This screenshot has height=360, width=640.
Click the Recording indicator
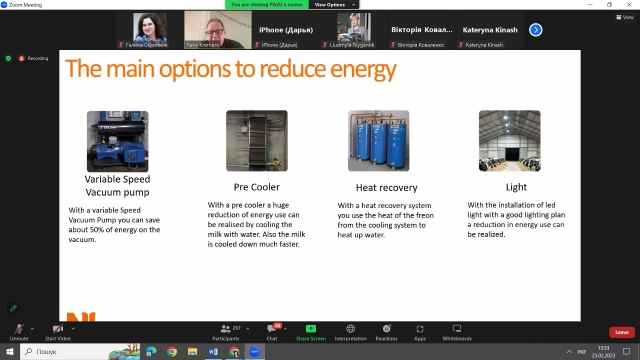click(x=33, y=58)
